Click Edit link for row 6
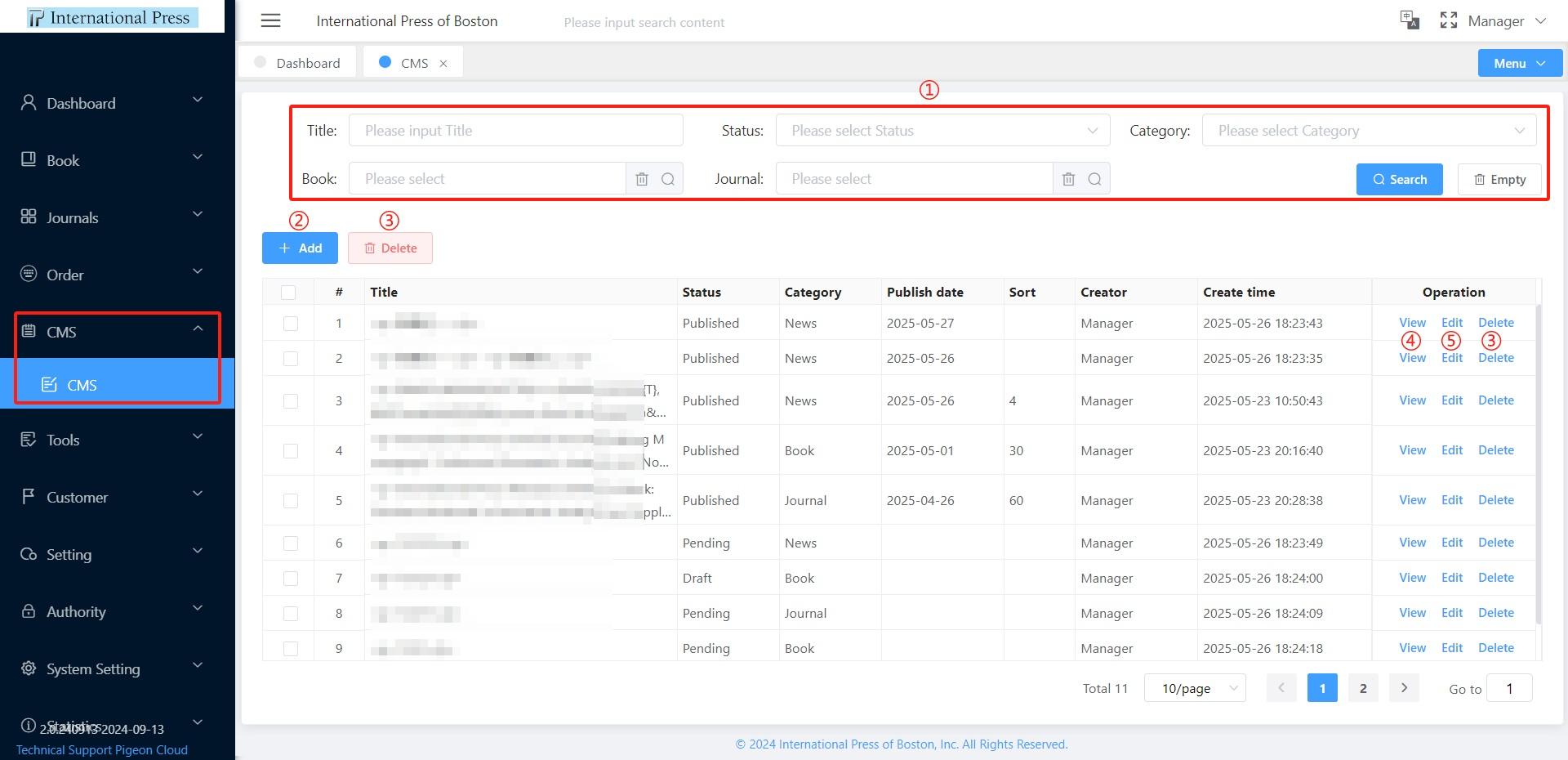Viewport: 1568px width, 760px height. click(1452, 543)
